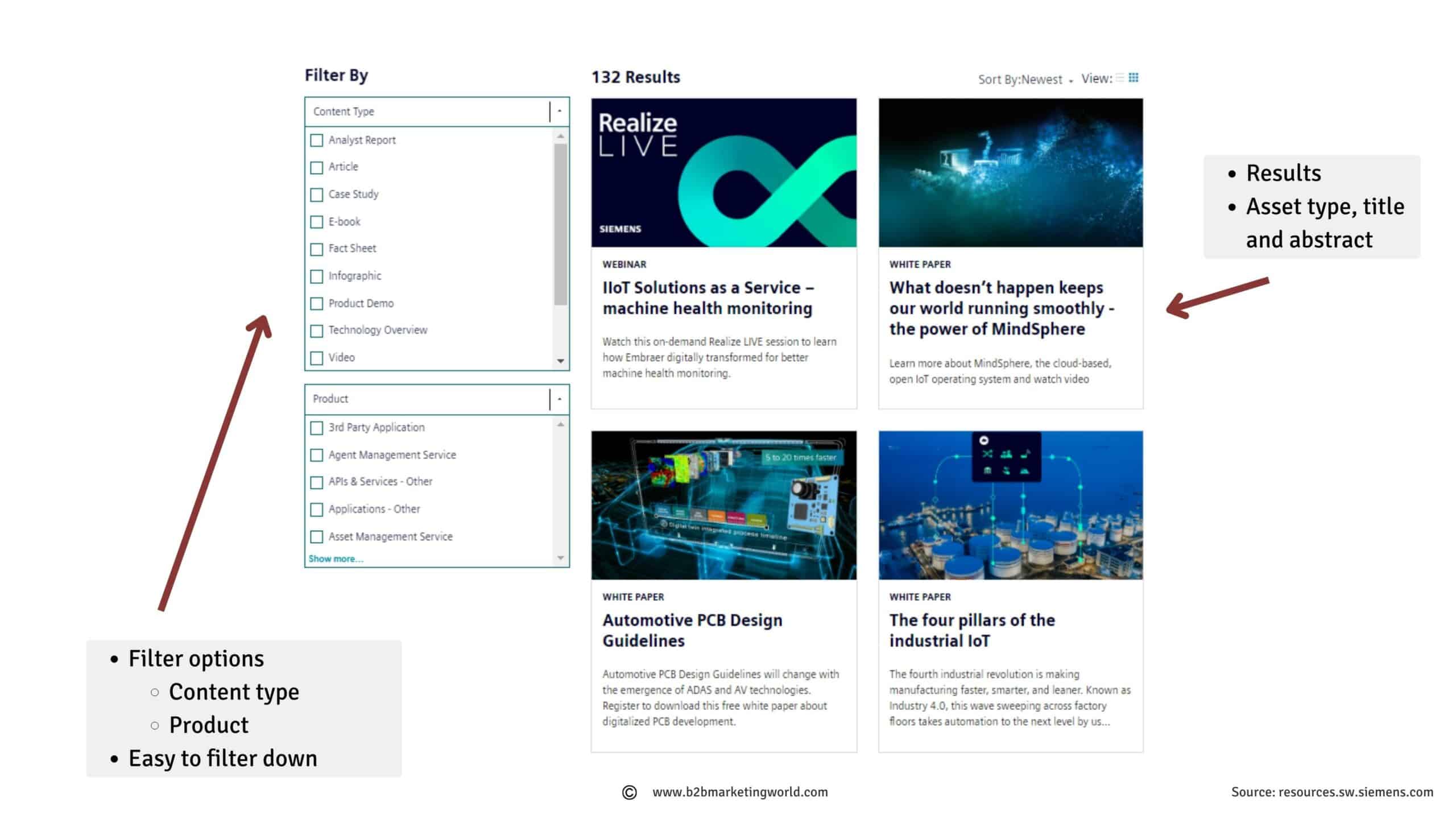The image size is (1456, 819).
Task: Switch to grid view icon
Action: pos(1134,78)
